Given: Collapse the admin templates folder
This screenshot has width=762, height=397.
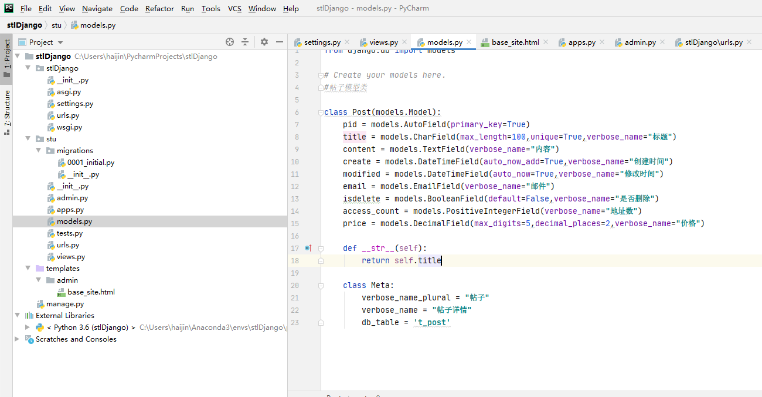Looking at the screenshot, I should coord(38,280).
